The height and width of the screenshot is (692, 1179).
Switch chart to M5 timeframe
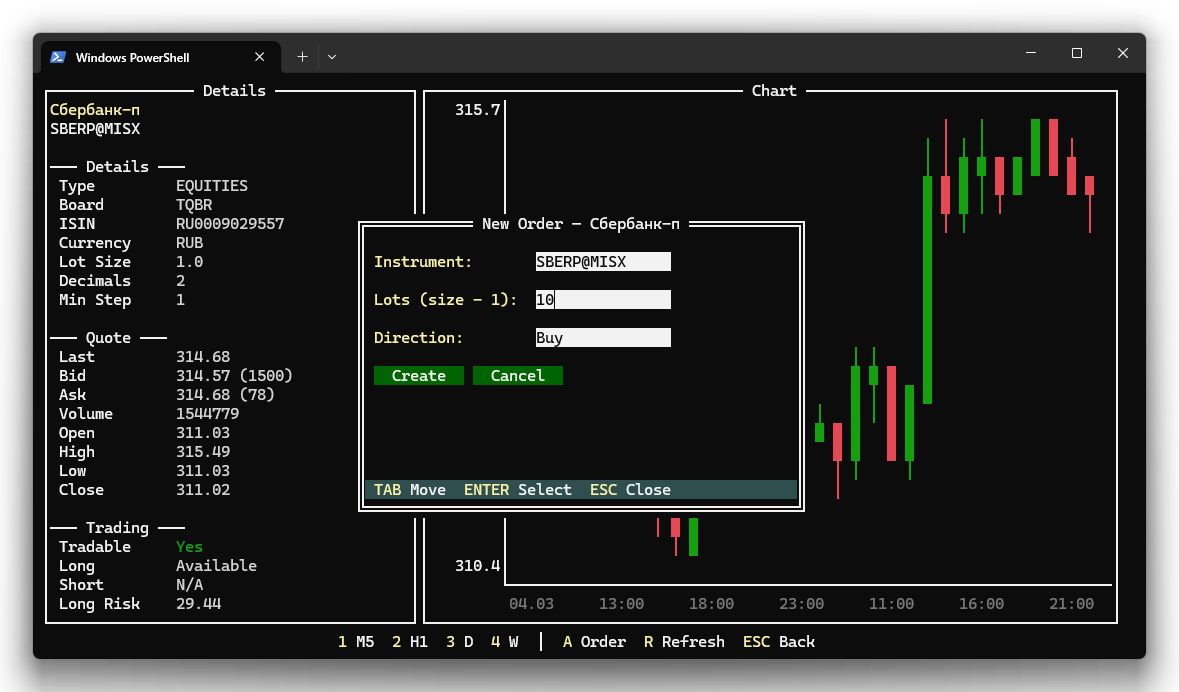(x=356, y=642)
